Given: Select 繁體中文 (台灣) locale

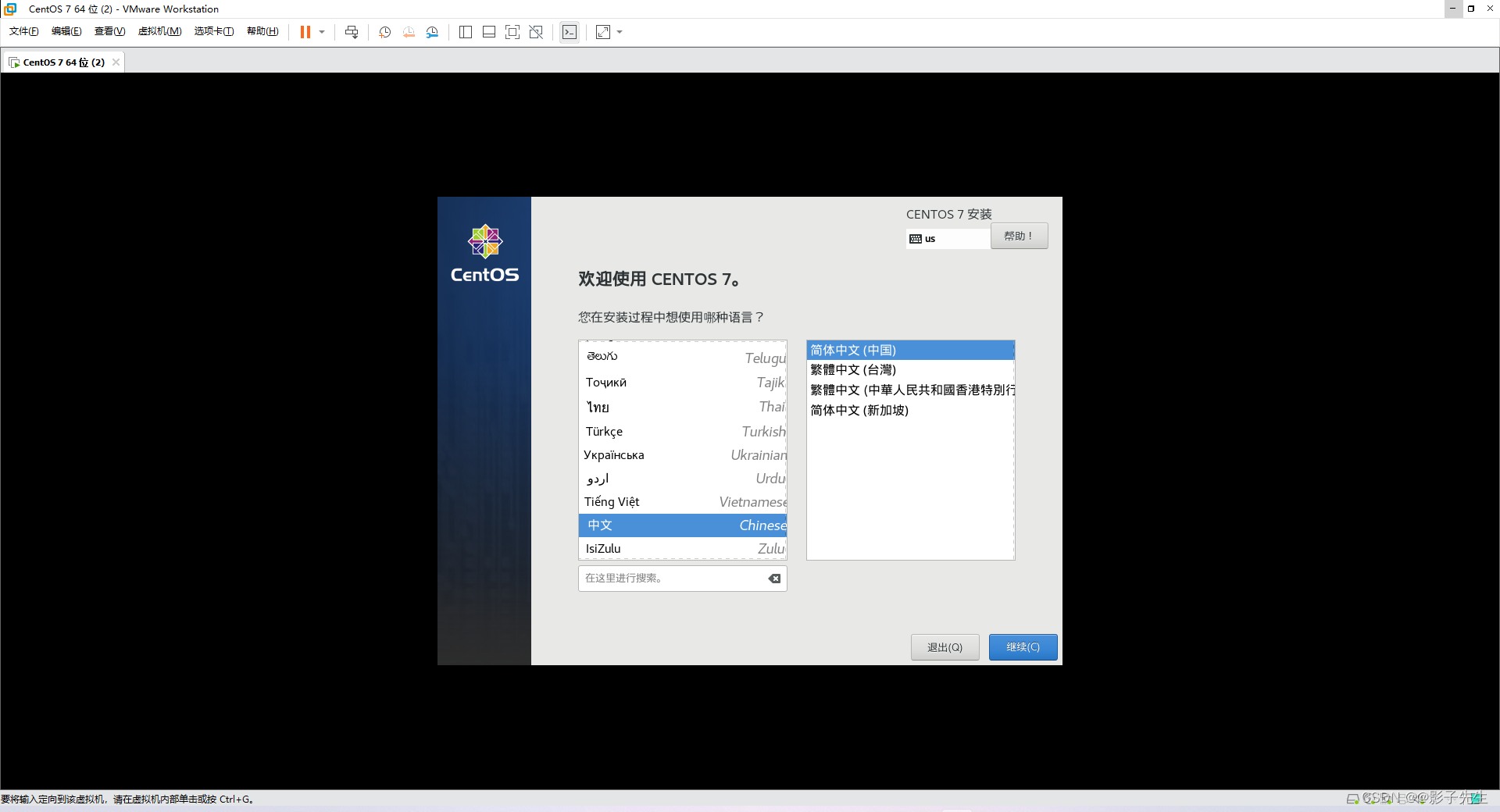Looking at the screenshot, I should click(910, 369).
